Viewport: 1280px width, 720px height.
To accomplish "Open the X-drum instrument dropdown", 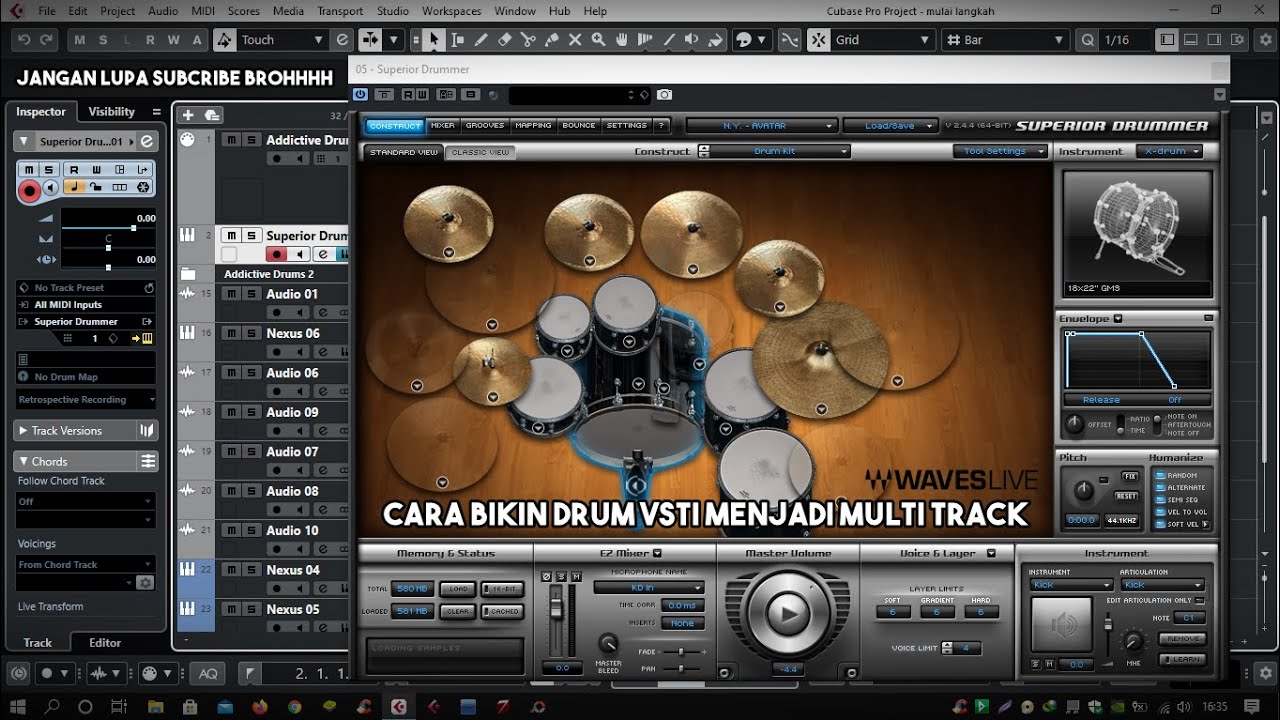I will pos(1169,151).
